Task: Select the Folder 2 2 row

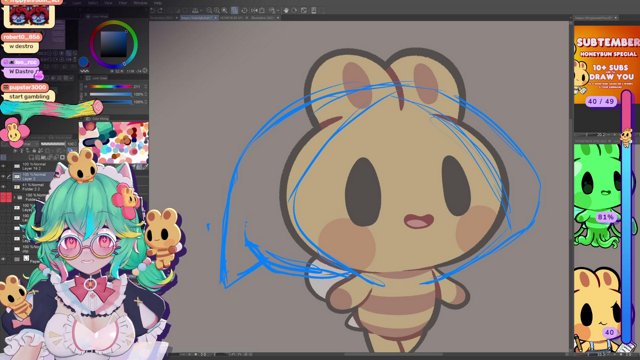Action: pos(33,187)
